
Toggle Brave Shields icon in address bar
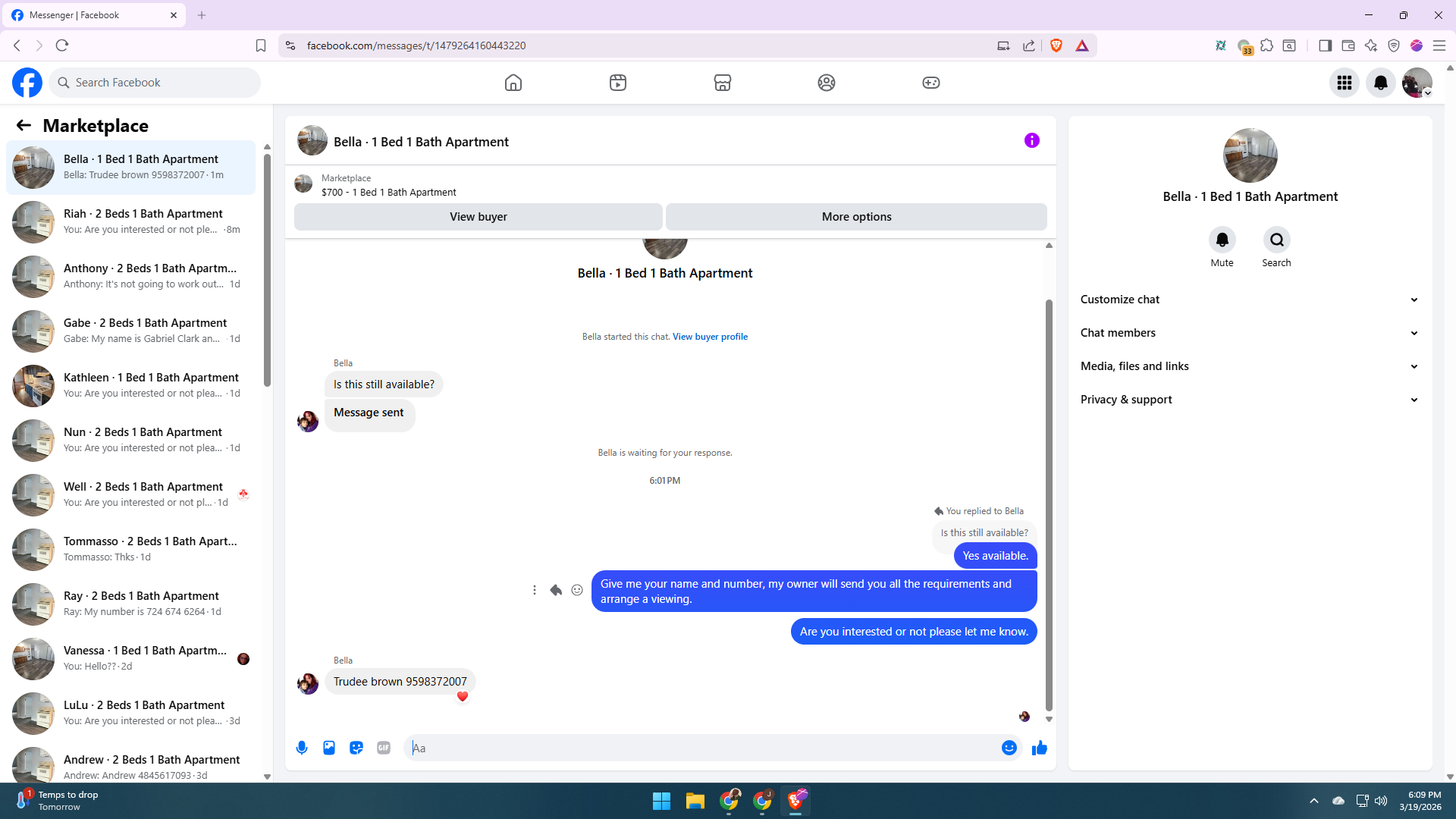pyautogui.click(x=1056, y=45)
